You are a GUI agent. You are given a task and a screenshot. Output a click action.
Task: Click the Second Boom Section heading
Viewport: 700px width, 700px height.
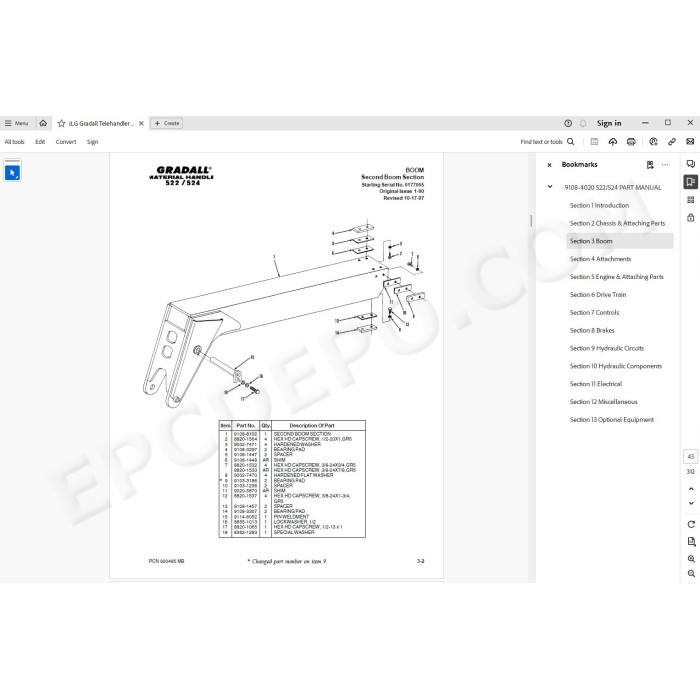tap(392, 177)
